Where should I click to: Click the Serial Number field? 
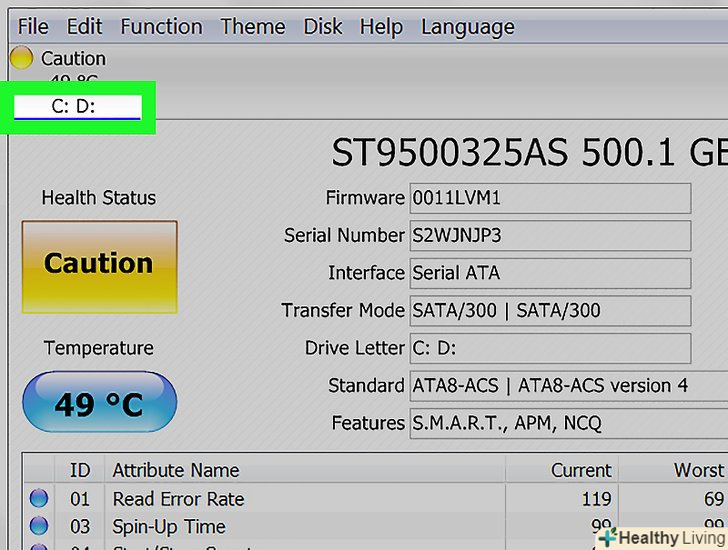(x=550, y=236)
